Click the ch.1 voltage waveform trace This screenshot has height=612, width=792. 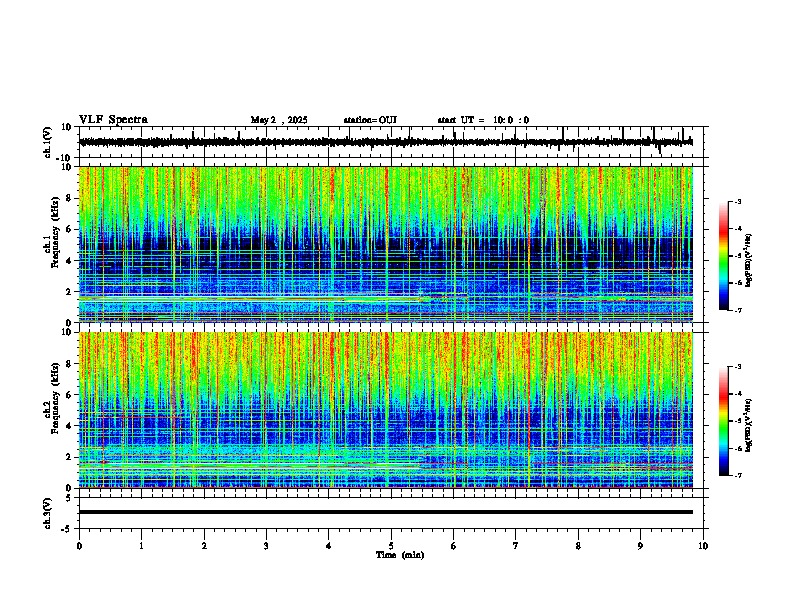coord(386,142)
